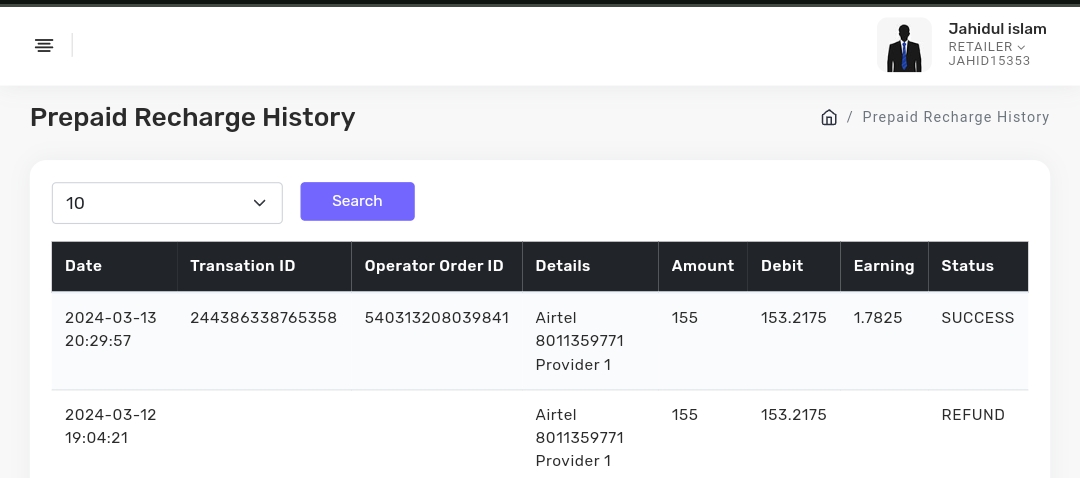Click the Transation ID column header
The height and width of the screenshot is (478, 1080).
point(243,266)
